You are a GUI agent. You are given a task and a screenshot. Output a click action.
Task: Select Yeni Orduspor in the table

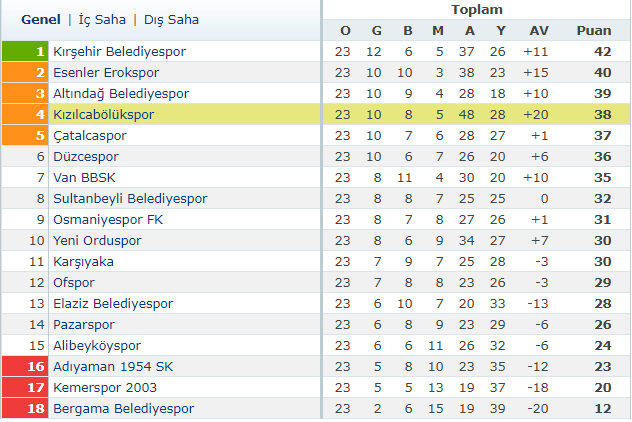click(x=99, y=240)
